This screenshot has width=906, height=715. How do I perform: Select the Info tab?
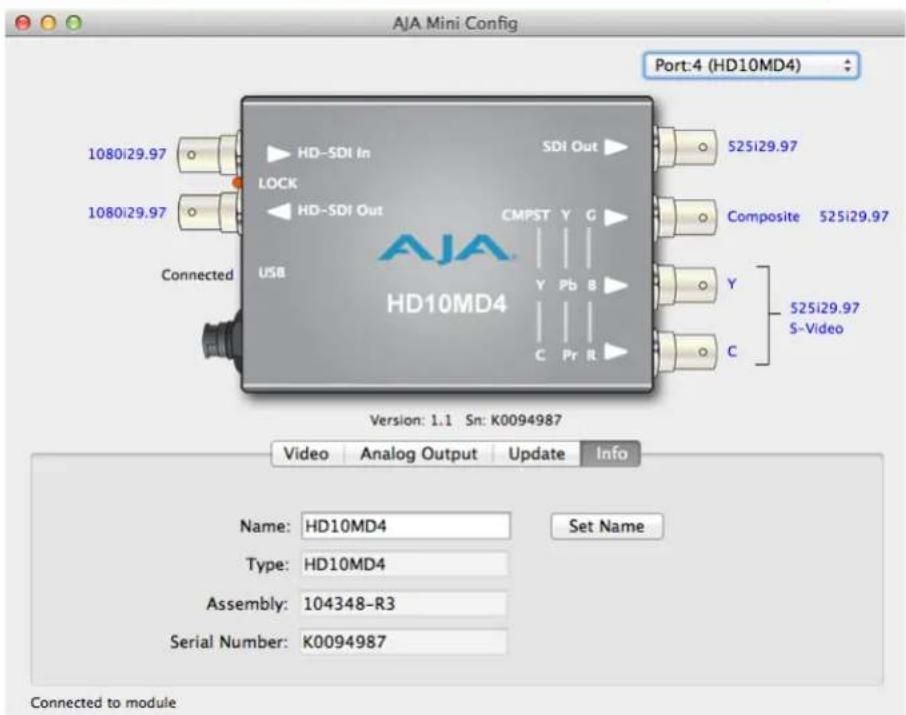point(611,454)
